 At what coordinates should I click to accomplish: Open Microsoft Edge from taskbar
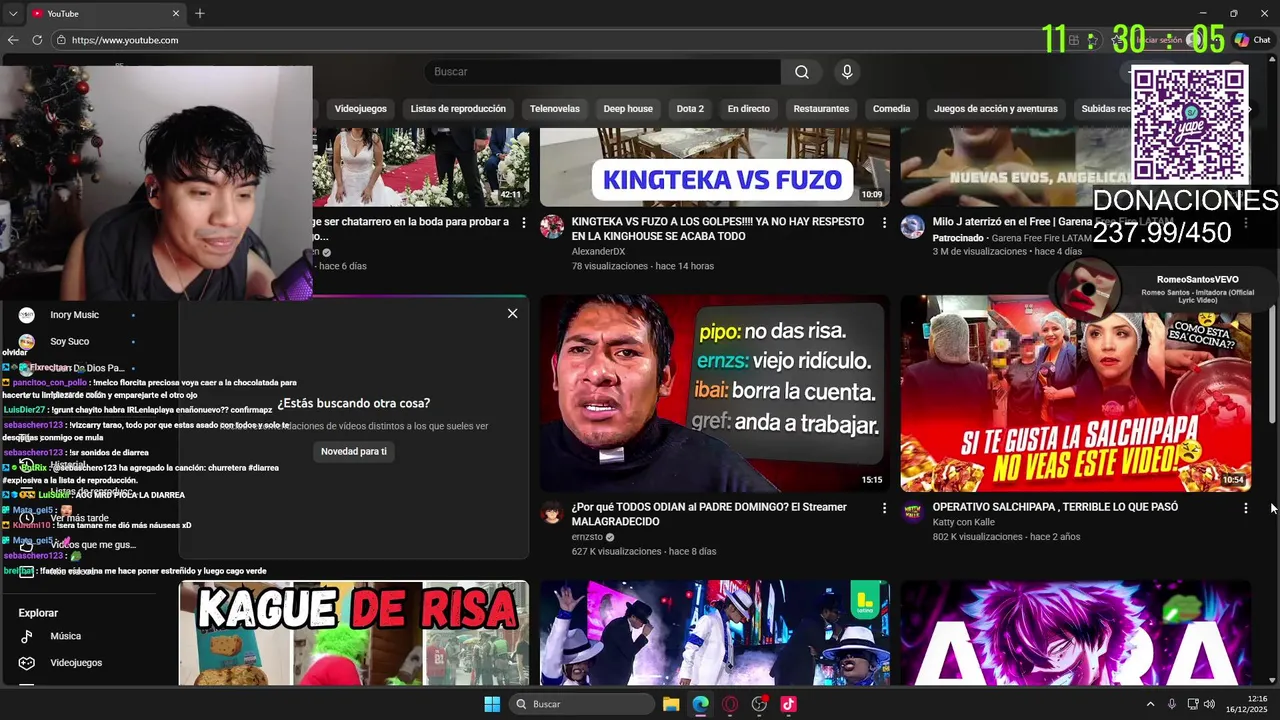[x=701, y=704]
